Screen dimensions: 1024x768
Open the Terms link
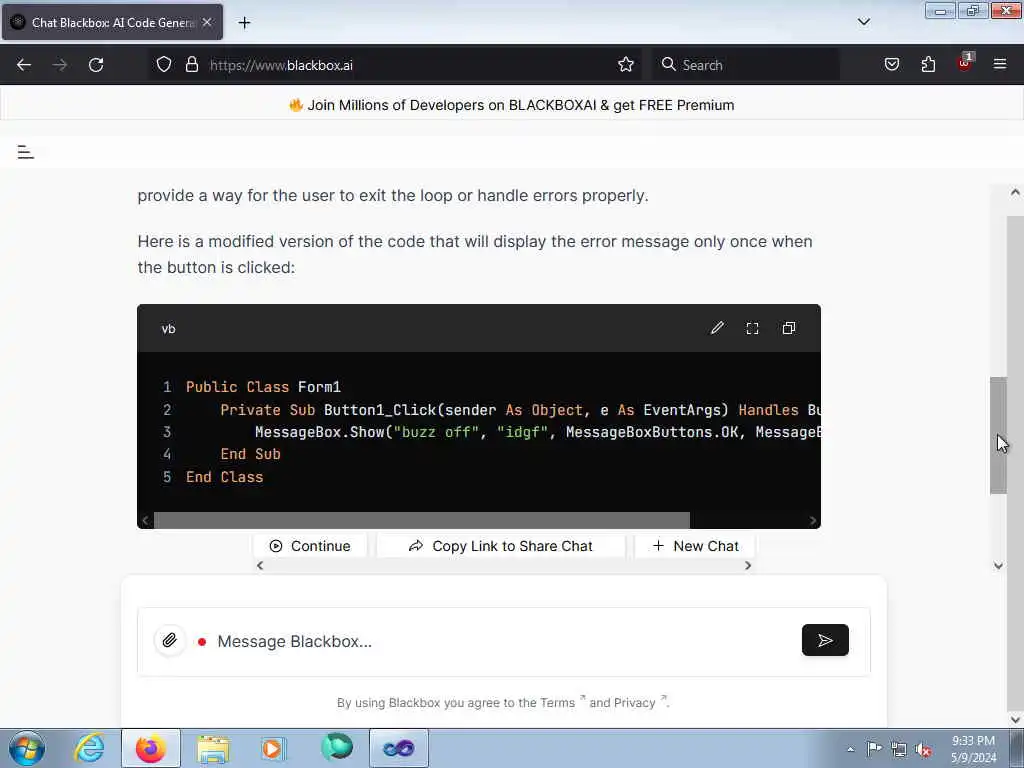(x=557, y=703)
